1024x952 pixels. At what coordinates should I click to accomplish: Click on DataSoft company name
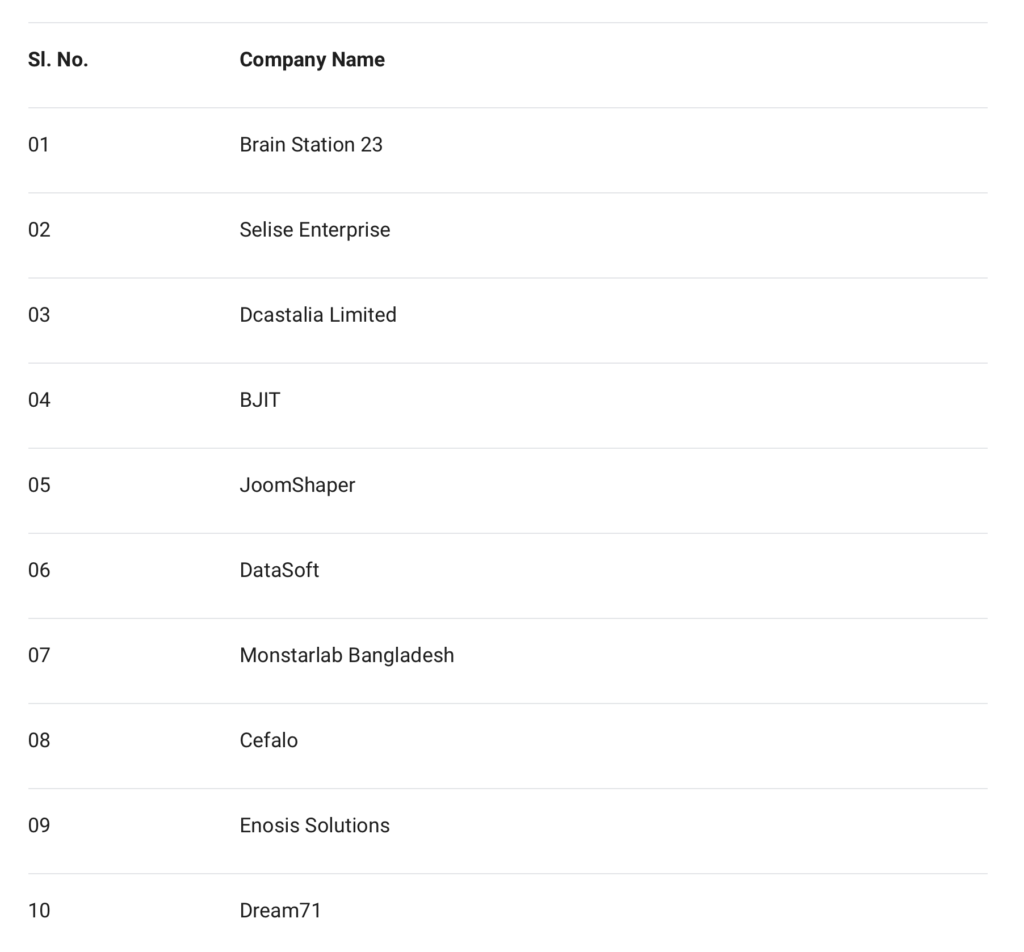point(279,570)
